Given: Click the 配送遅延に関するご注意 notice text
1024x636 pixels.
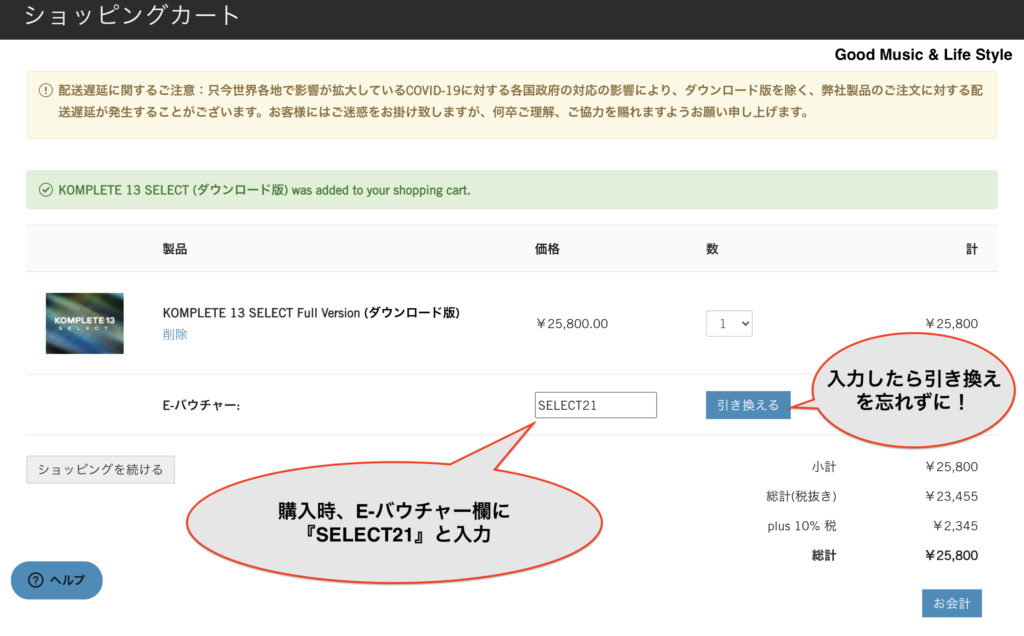Looking at the screenshot, I should (520, 101).
